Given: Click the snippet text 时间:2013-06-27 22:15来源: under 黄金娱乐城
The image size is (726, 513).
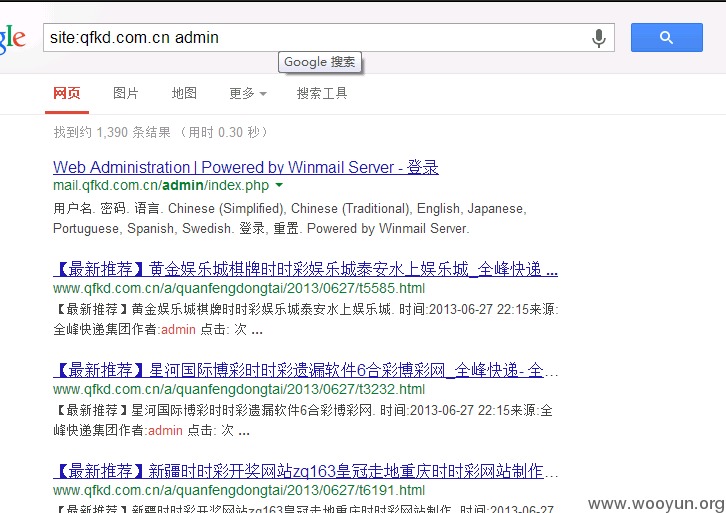Looking at the screenshot, I should click(x=479, y=309).
